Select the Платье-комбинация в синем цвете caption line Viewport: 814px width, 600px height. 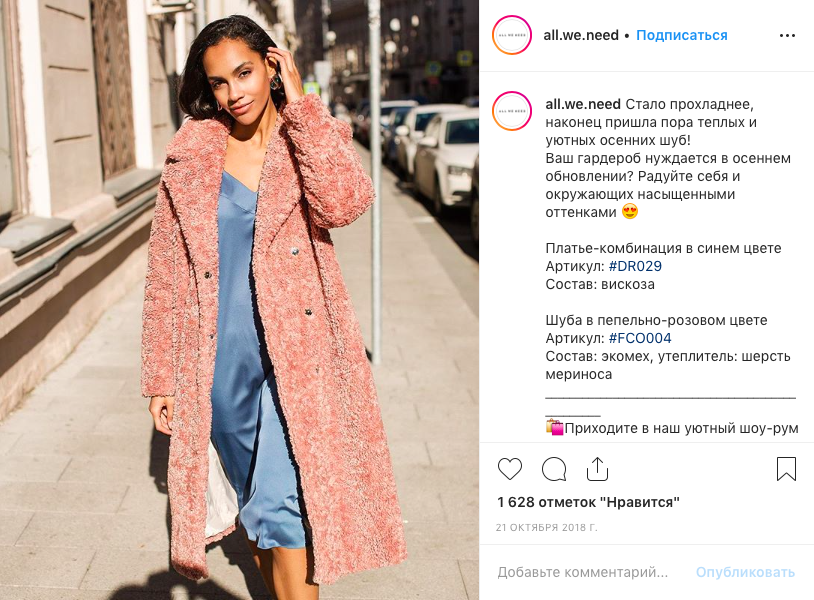[663, 248]
